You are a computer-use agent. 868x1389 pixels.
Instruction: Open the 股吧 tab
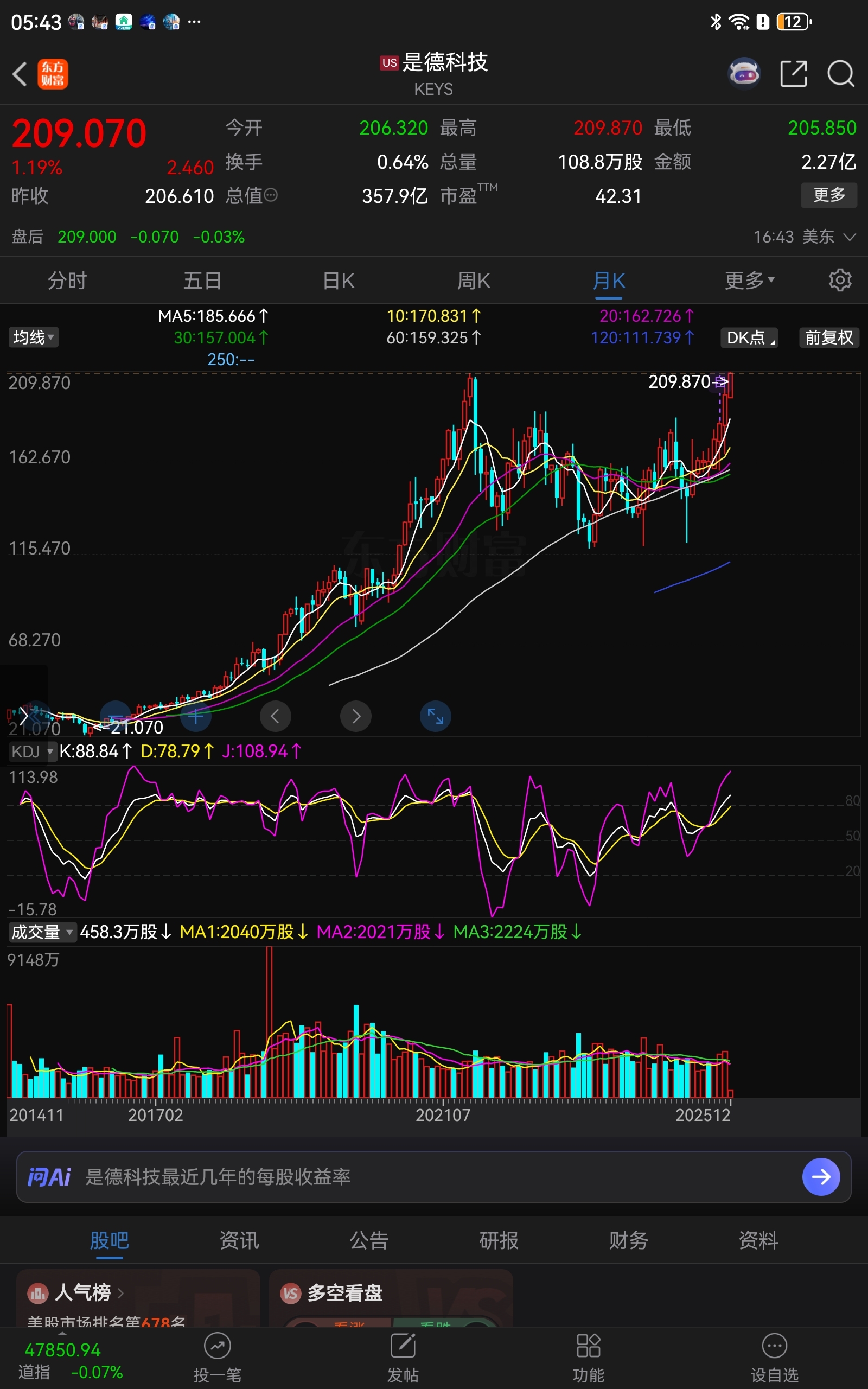tap(110, 1241)
